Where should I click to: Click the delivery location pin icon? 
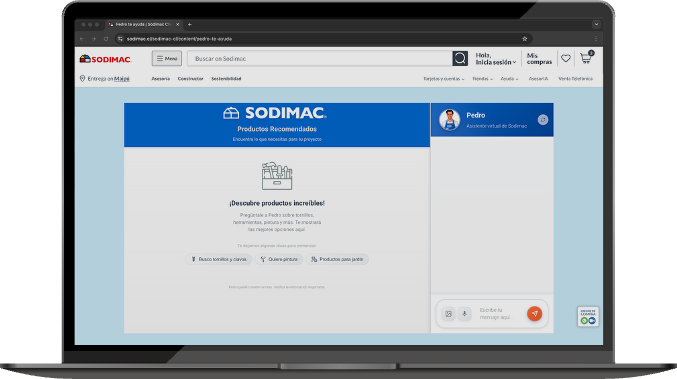[82, 79]
